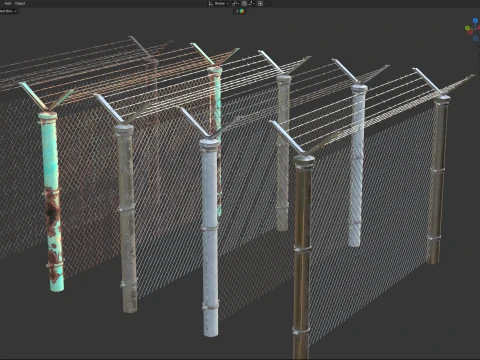Click the colorful circular addon icon
Screen dimensions: 480x360
(242, 11)
